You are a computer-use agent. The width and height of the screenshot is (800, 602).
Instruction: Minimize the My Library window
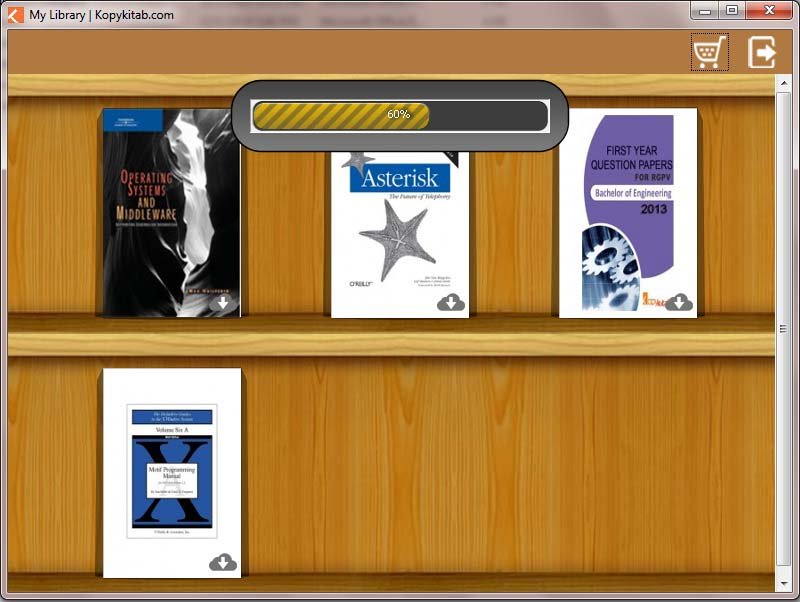click(x=705, y=11)
